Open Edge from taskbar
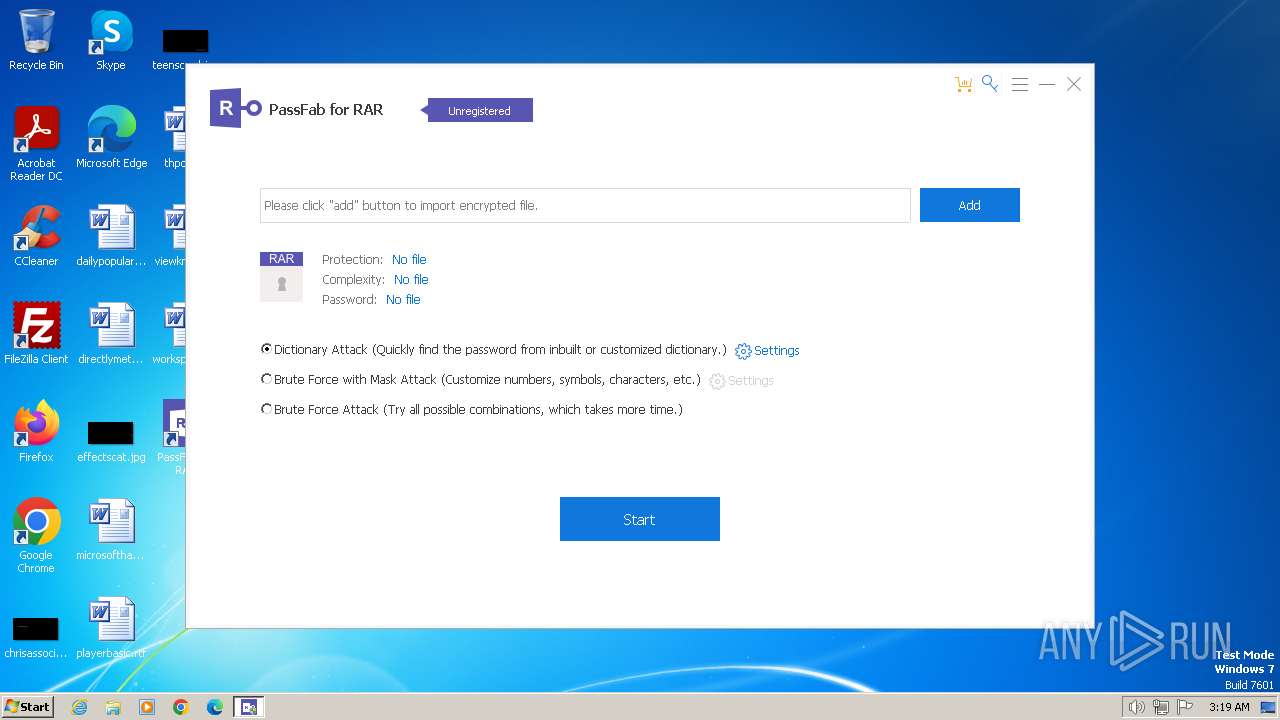1280x720 pixels. [x=215, y=707]
